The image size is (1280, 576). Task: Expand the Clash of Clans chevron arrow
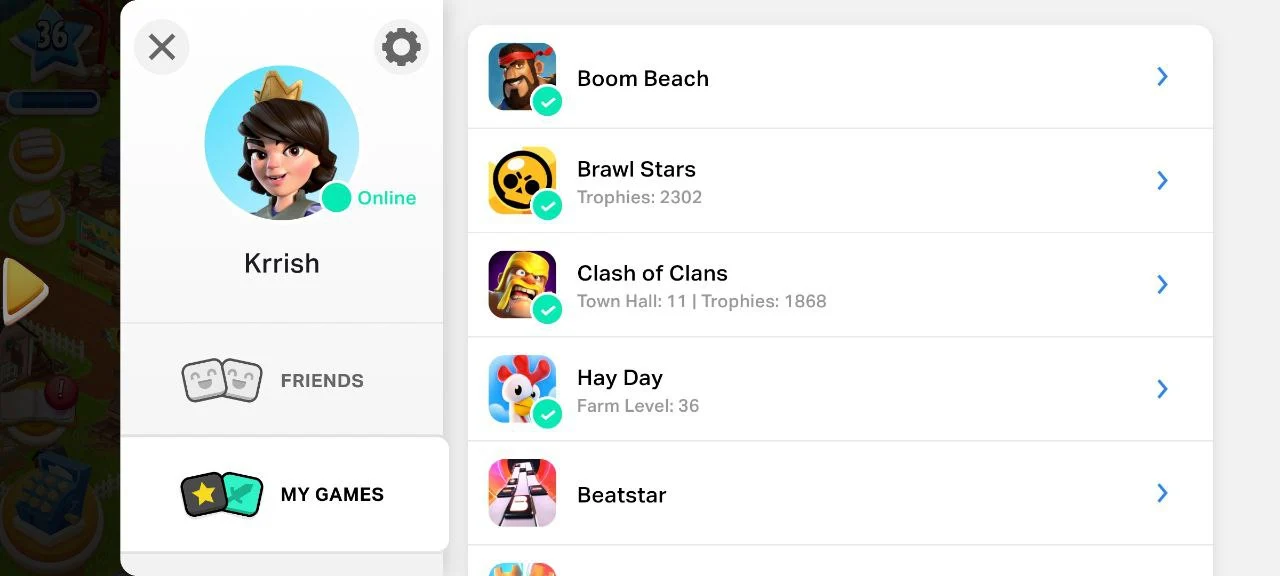point(1162,285)
